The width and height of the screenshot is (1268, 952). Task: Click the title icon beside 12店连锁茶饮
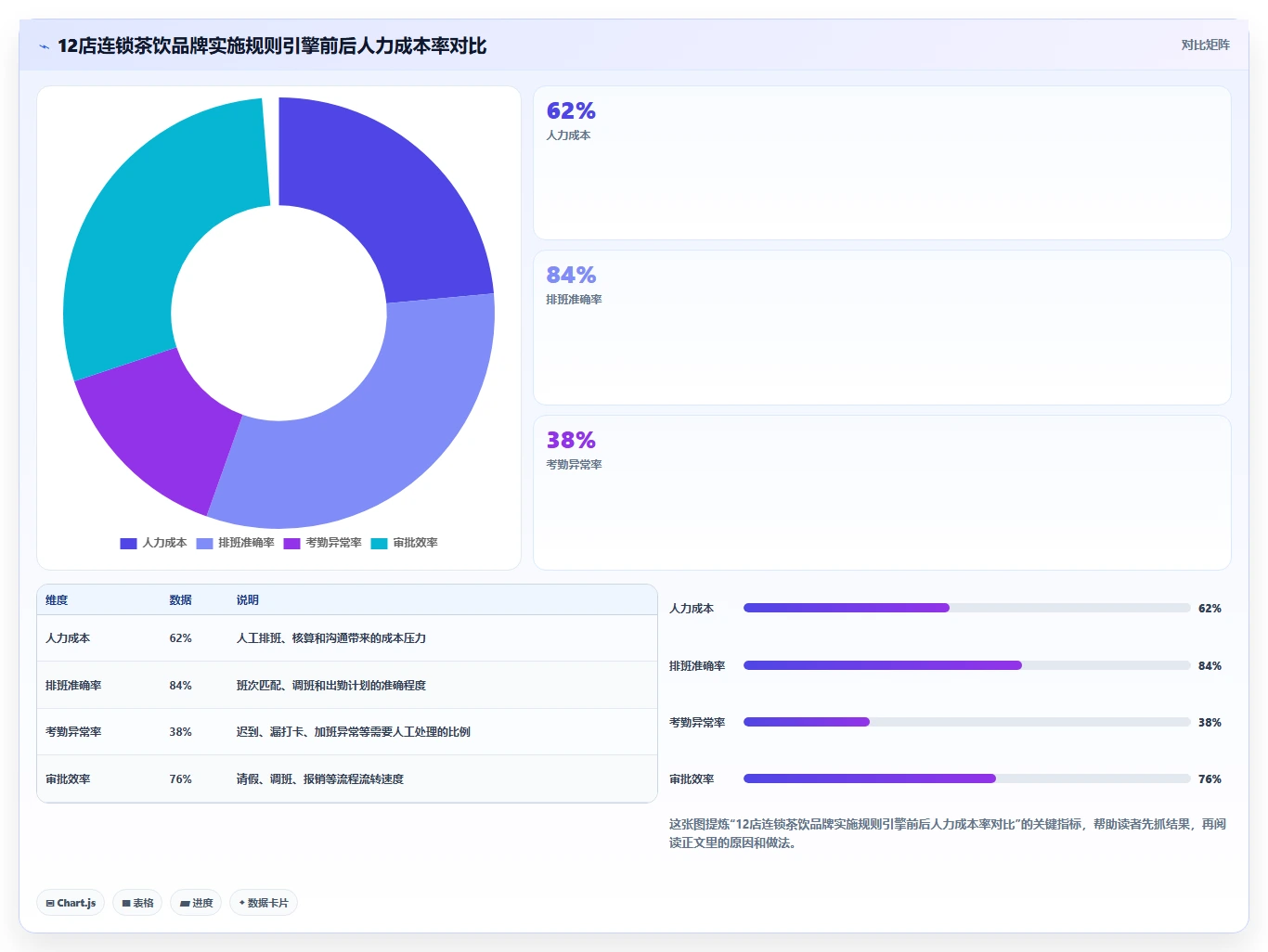(x=44, y=46)
